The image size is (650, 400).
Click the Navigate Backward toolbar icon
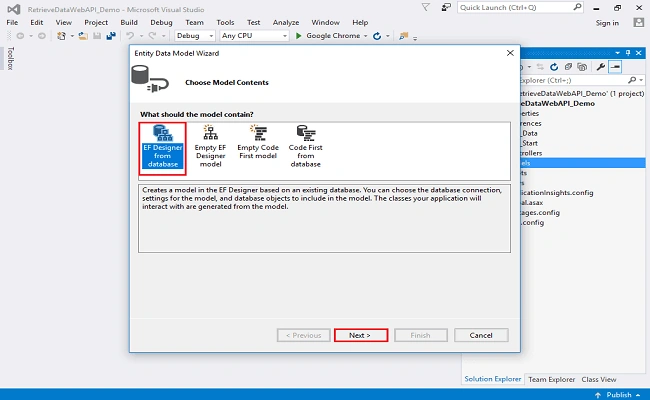point(20,36)
